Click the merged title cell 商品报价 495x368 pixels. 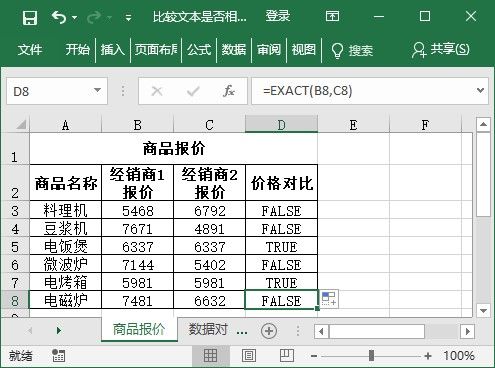pos(174,149)
